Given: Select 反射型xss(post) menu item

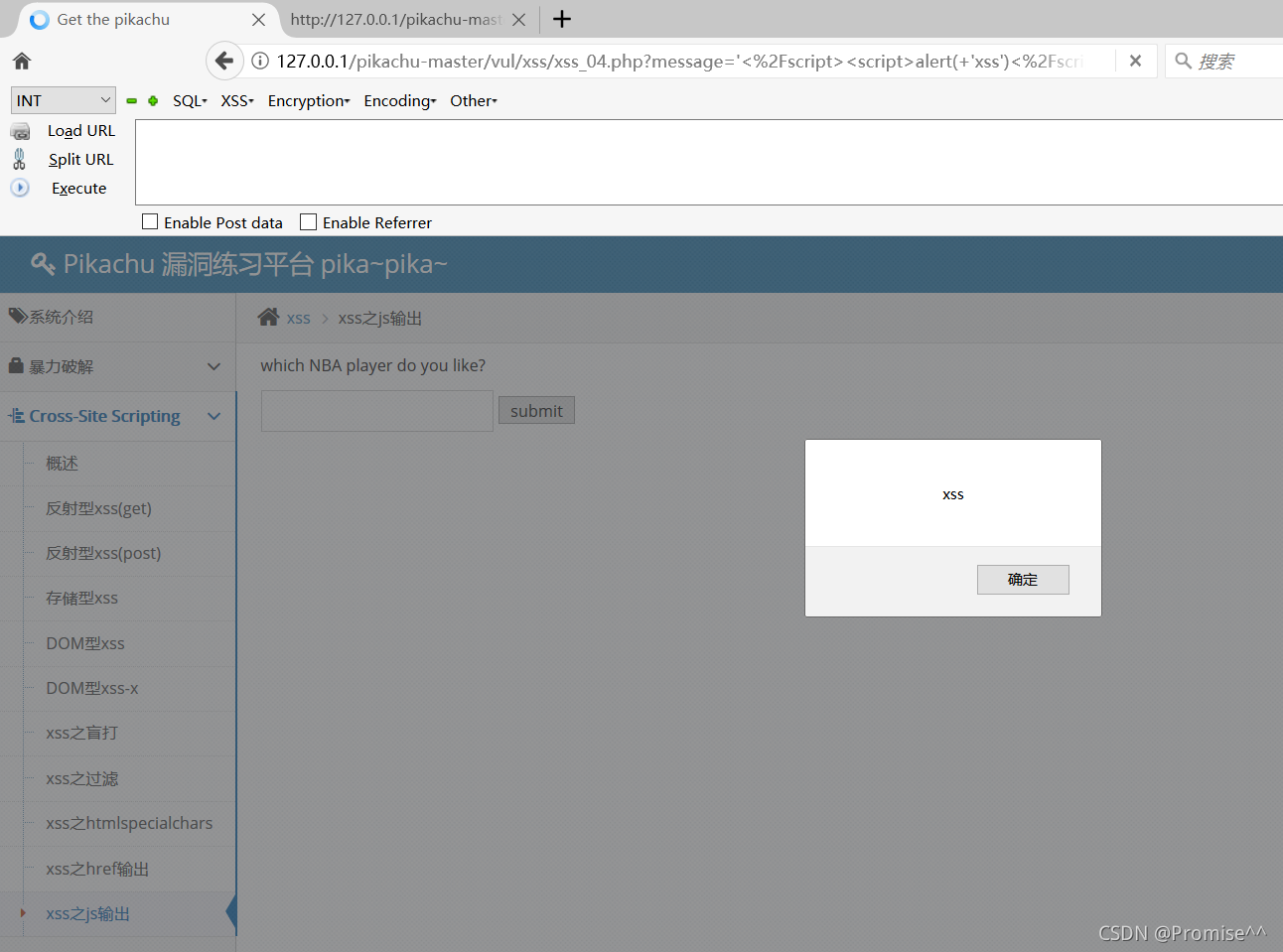Looking at the screenshot, I should click(103, 553).
